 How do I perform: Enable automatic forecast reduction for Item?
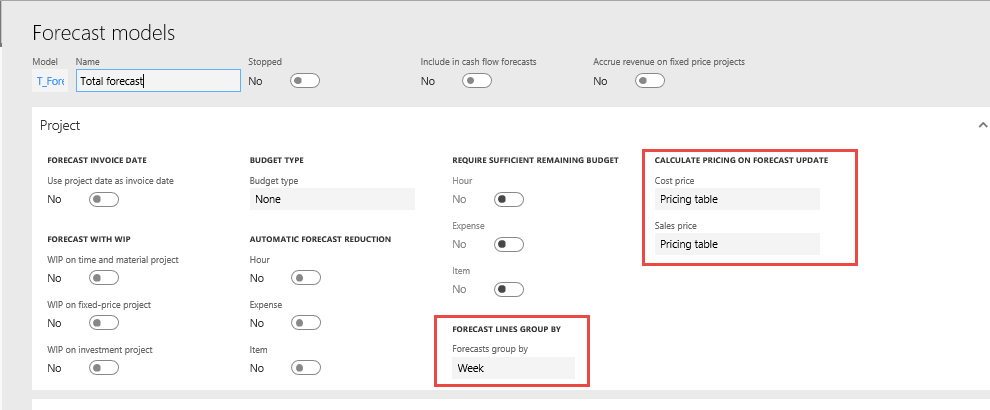click(306, 368)
